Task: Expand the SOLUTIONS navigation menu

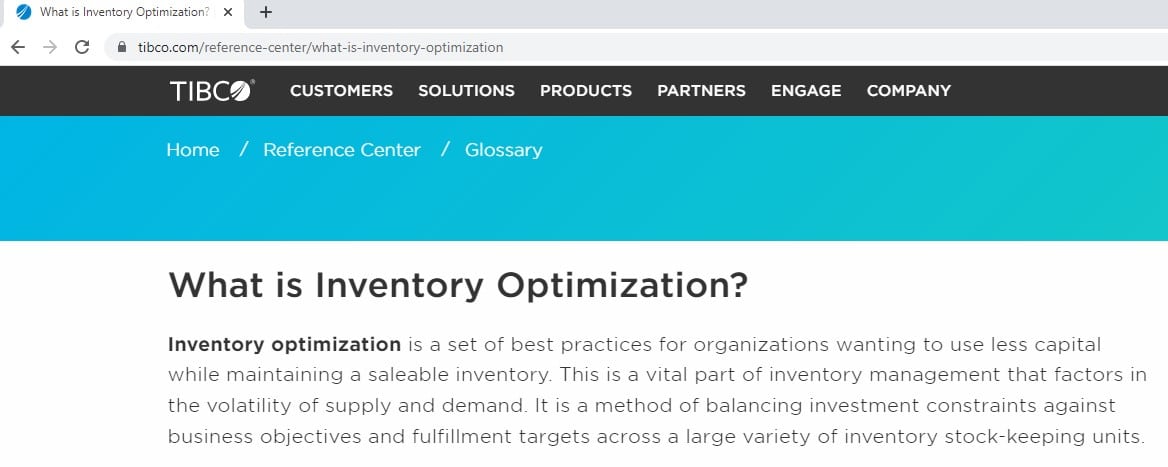Action: click(466, 91)
